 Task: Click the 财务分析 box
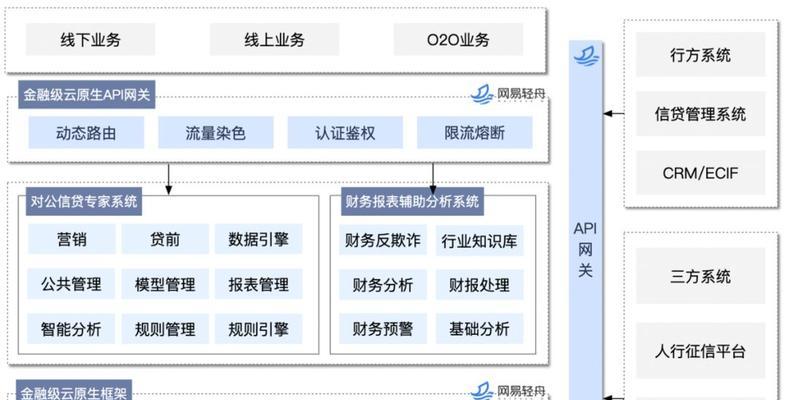382,285
